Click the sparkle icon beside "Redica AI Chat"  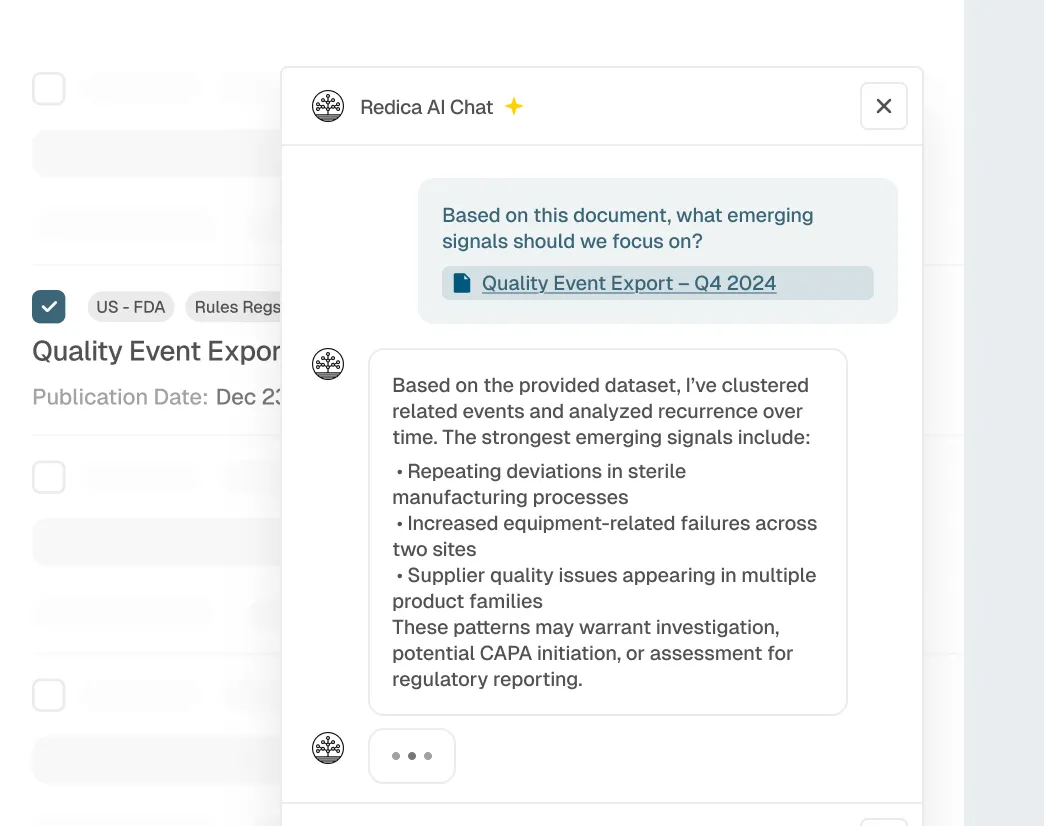pos(513,105)
